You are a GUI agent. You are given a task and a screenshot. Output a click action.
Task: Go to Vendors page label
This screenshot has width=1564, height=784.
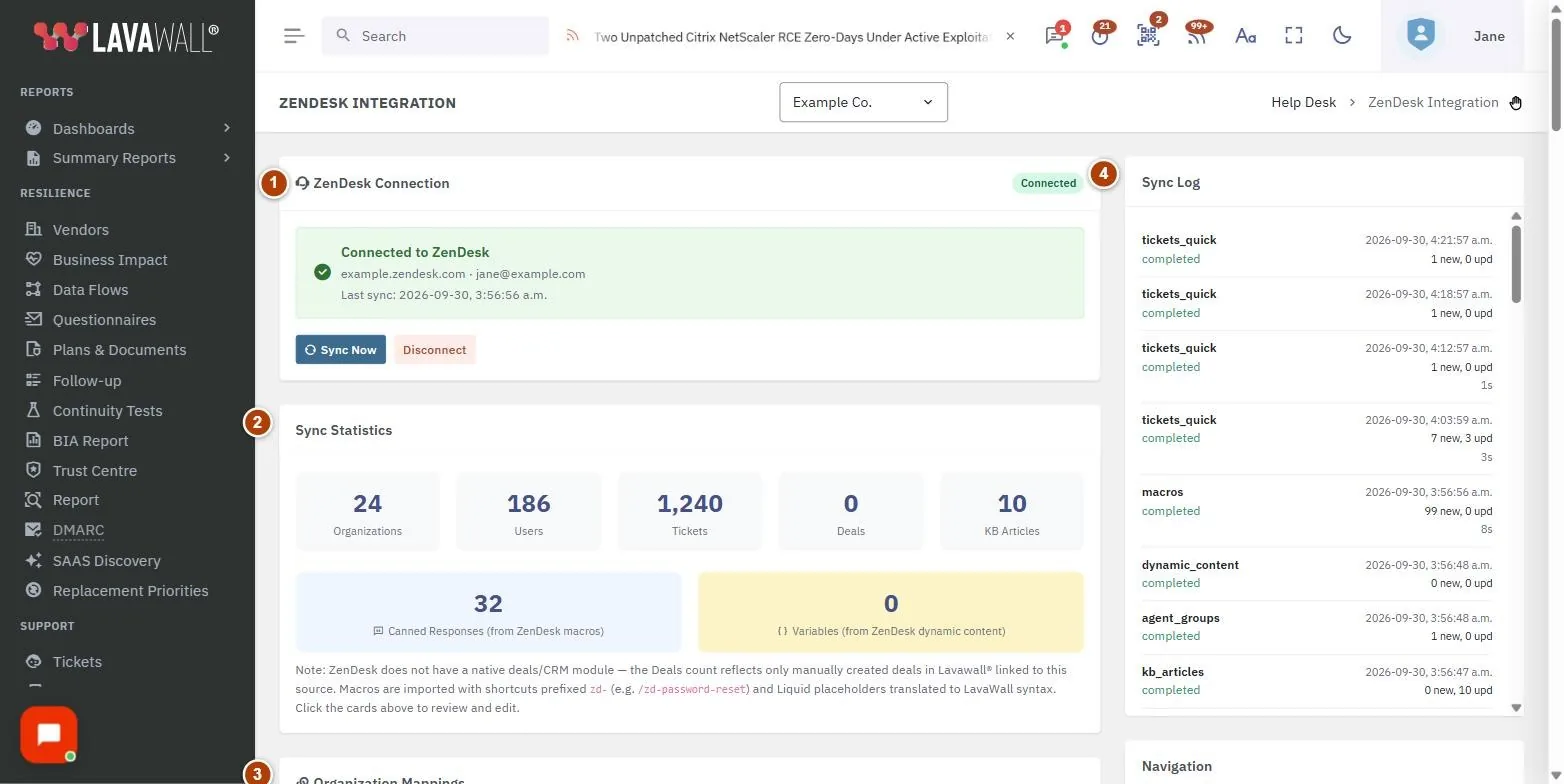coord(81,230)
